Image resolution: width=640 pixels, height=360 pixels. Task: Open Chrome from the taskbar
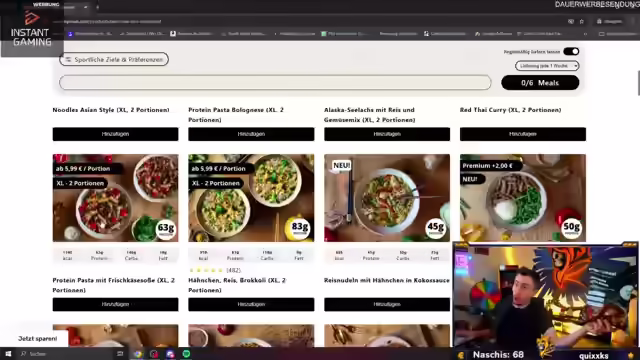(x=138, y=354)
